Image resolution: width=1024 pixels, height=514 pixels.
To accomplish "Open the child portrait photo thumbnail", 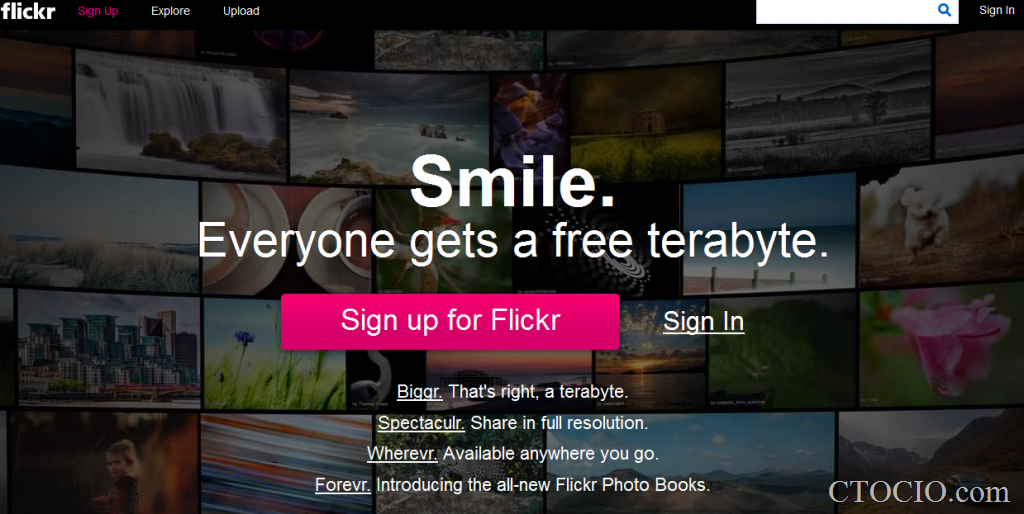I will coord(104,463).
